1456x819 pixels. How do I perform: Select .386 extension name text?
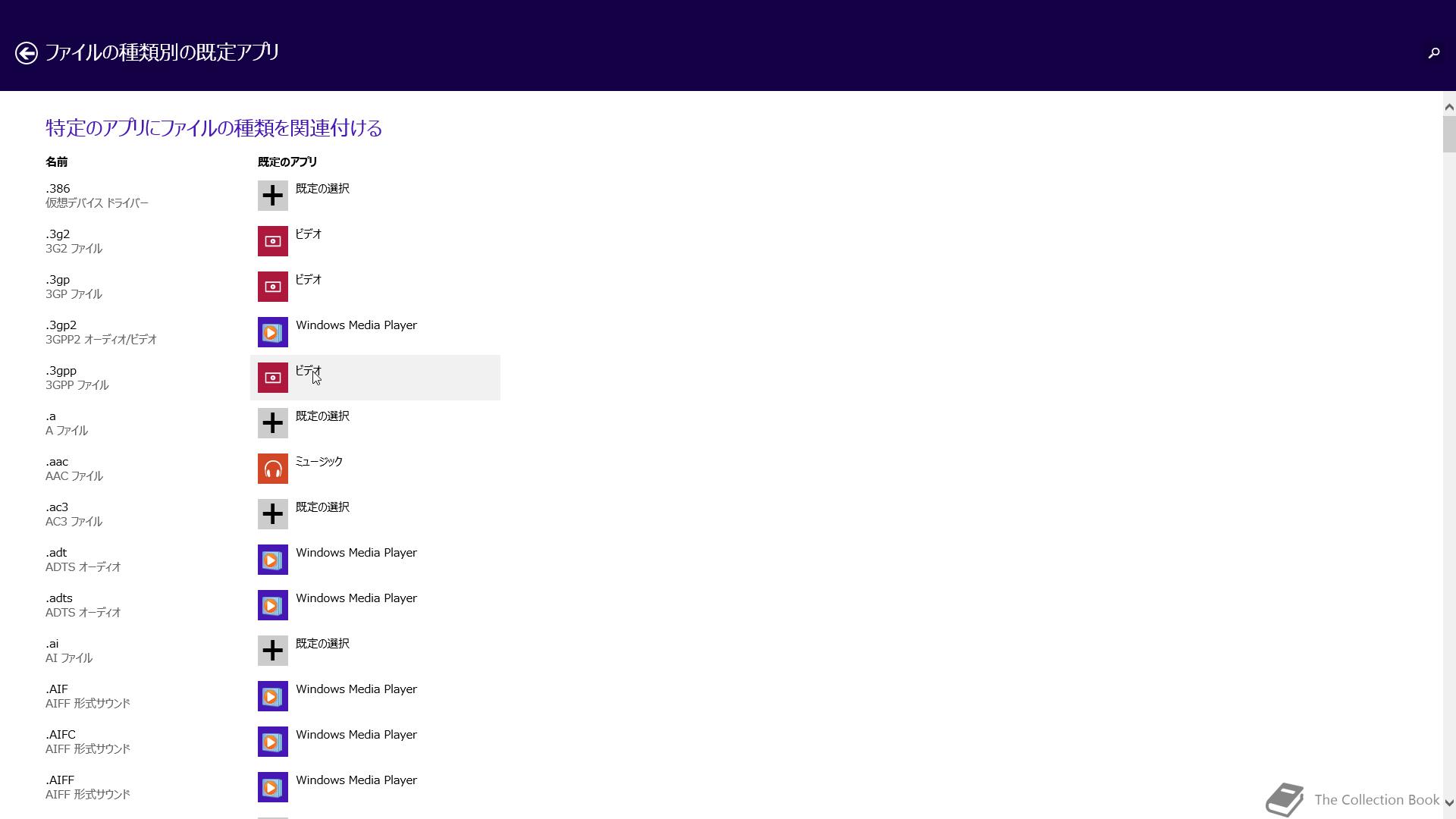point(58,188)
